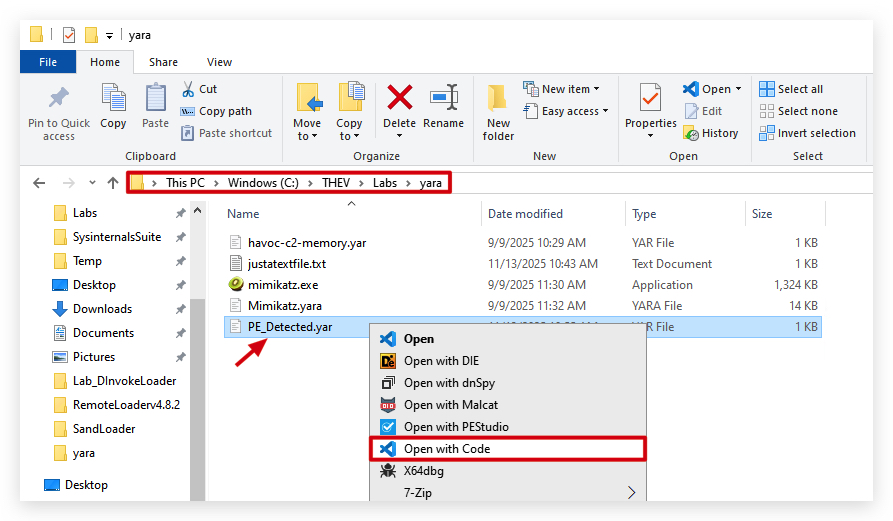The image size is (893, 521).
Task: Sort by Type column header
Action: [644, 214]
